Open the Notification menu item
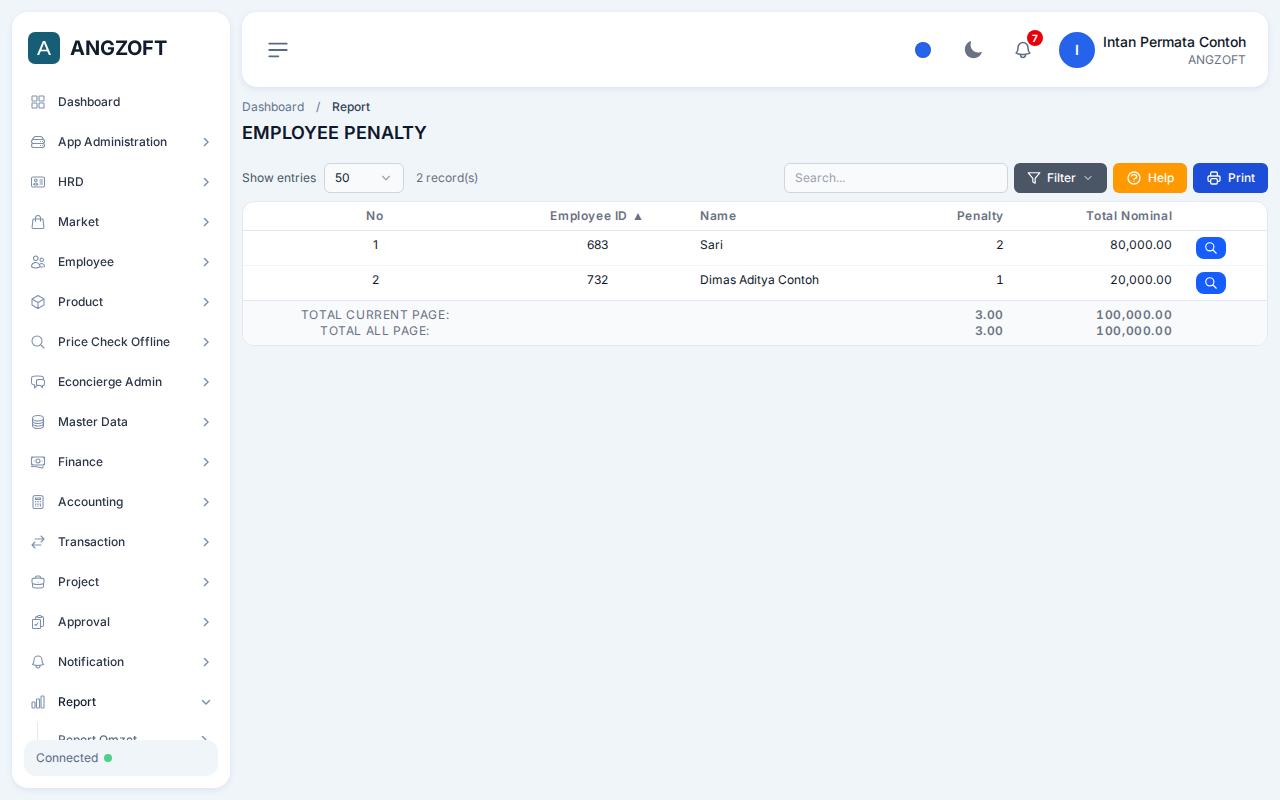 click(x=121, y=662)
